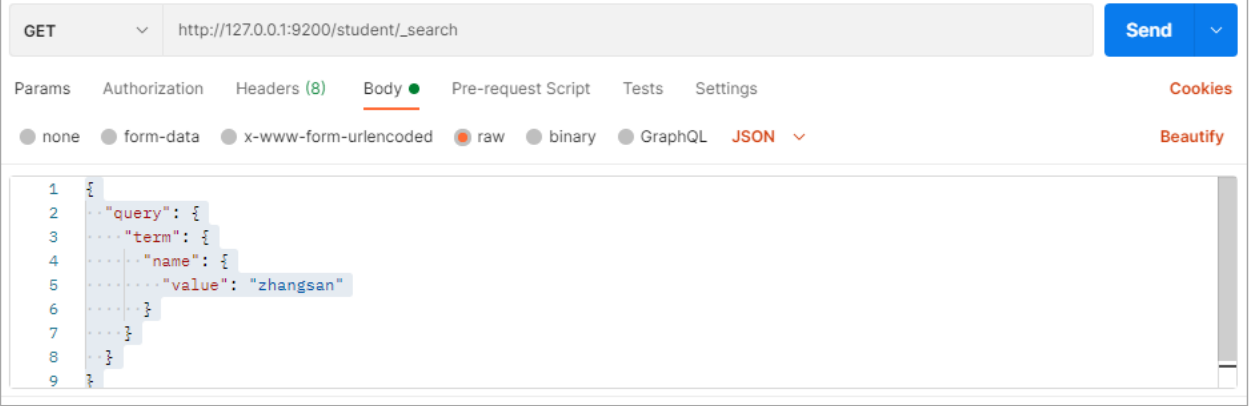This screenshot has width=1250, height=406.
Task: Click the Send button
Action: point(1148,30)
